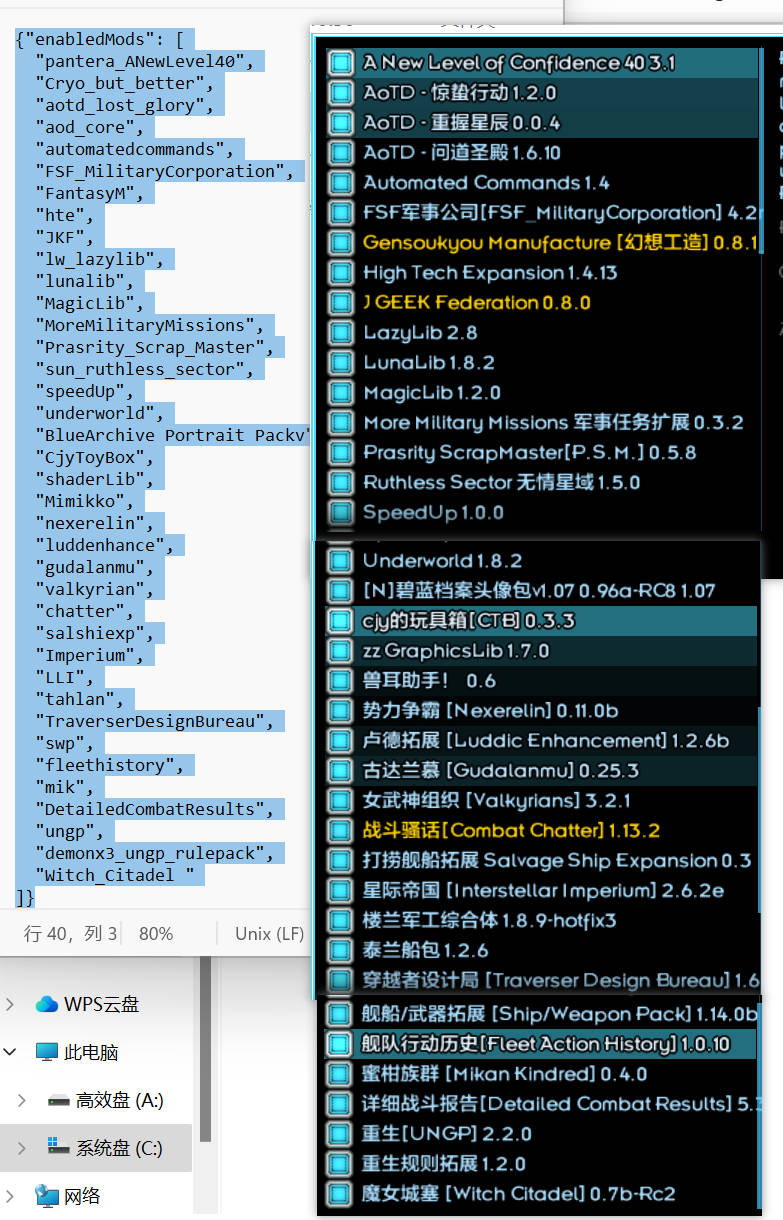This screenshot has width=783, height=1220.
Task: Toggle the MagicLib 1.2.0 mod checkbox
Action: (x=341, y=393)
